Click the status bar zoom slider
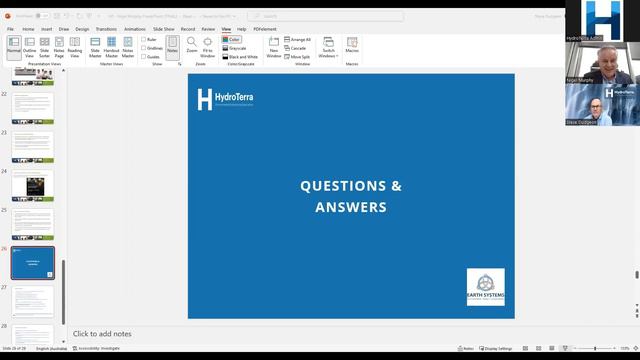This screenshot has width=640, height=360. coord(595,349)
